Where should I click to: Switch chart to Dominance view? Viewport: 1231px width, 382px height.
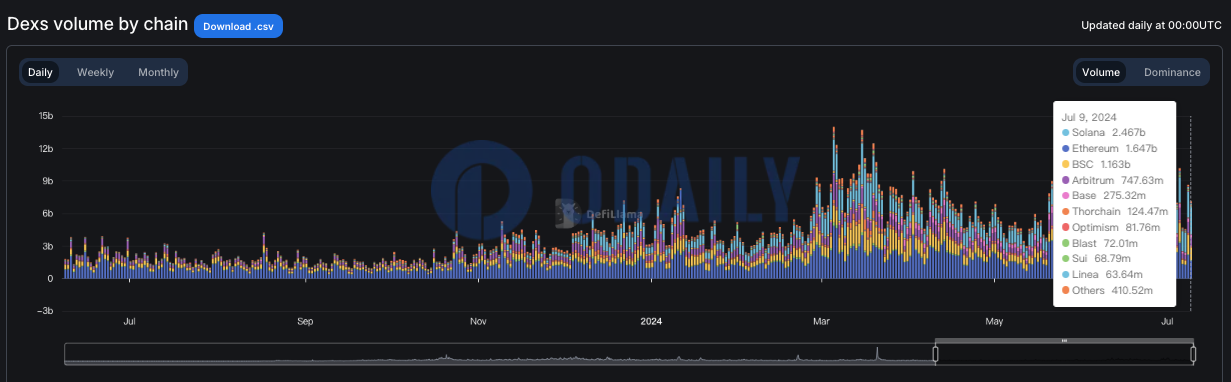point(1172,72)
